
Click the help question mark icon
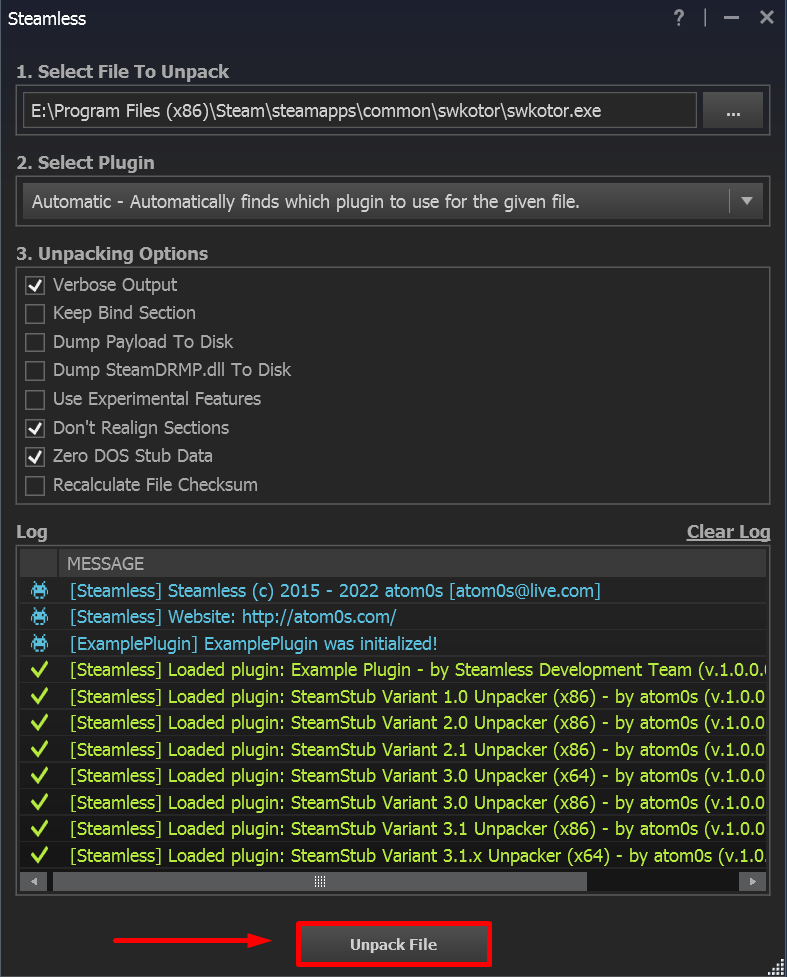coord(679,18)
